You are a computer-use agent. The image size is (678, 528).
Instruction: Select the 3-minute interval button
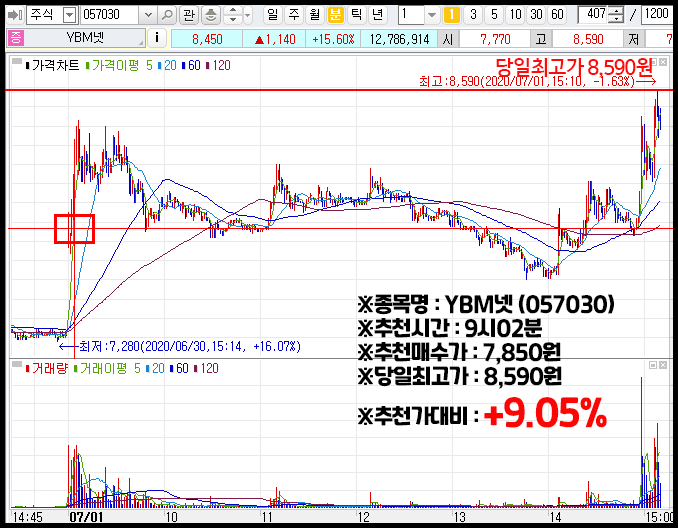473,15
